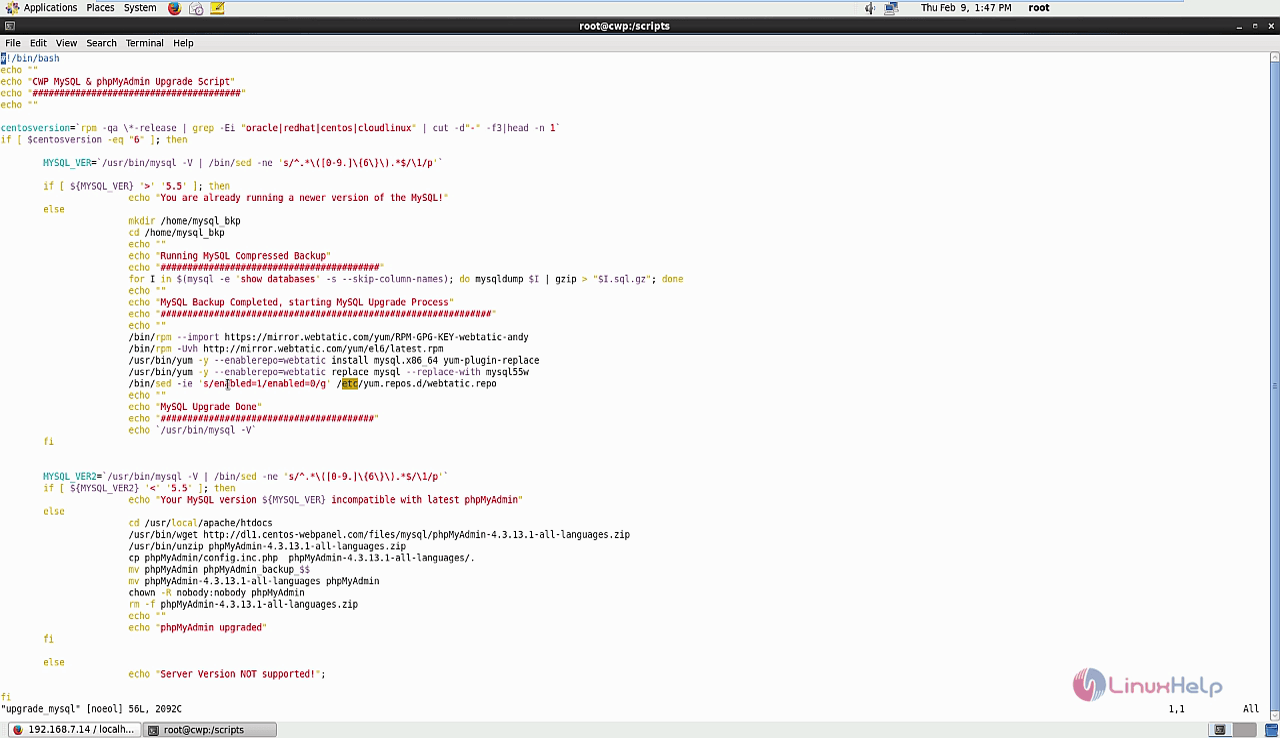1280x738 pixels.
Task: Click the 'yum-plugin-replace' install line
Action: pos(334,361)
